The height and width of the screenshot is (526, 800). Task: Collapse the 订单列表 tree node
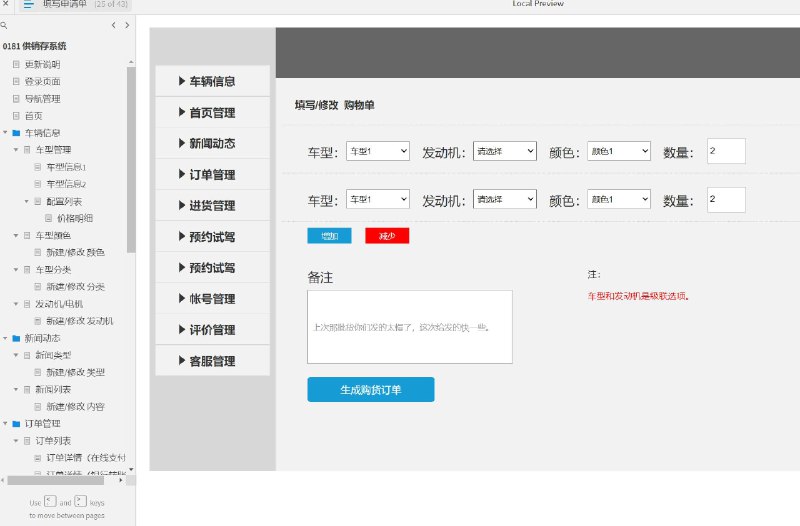pos(16,441)
